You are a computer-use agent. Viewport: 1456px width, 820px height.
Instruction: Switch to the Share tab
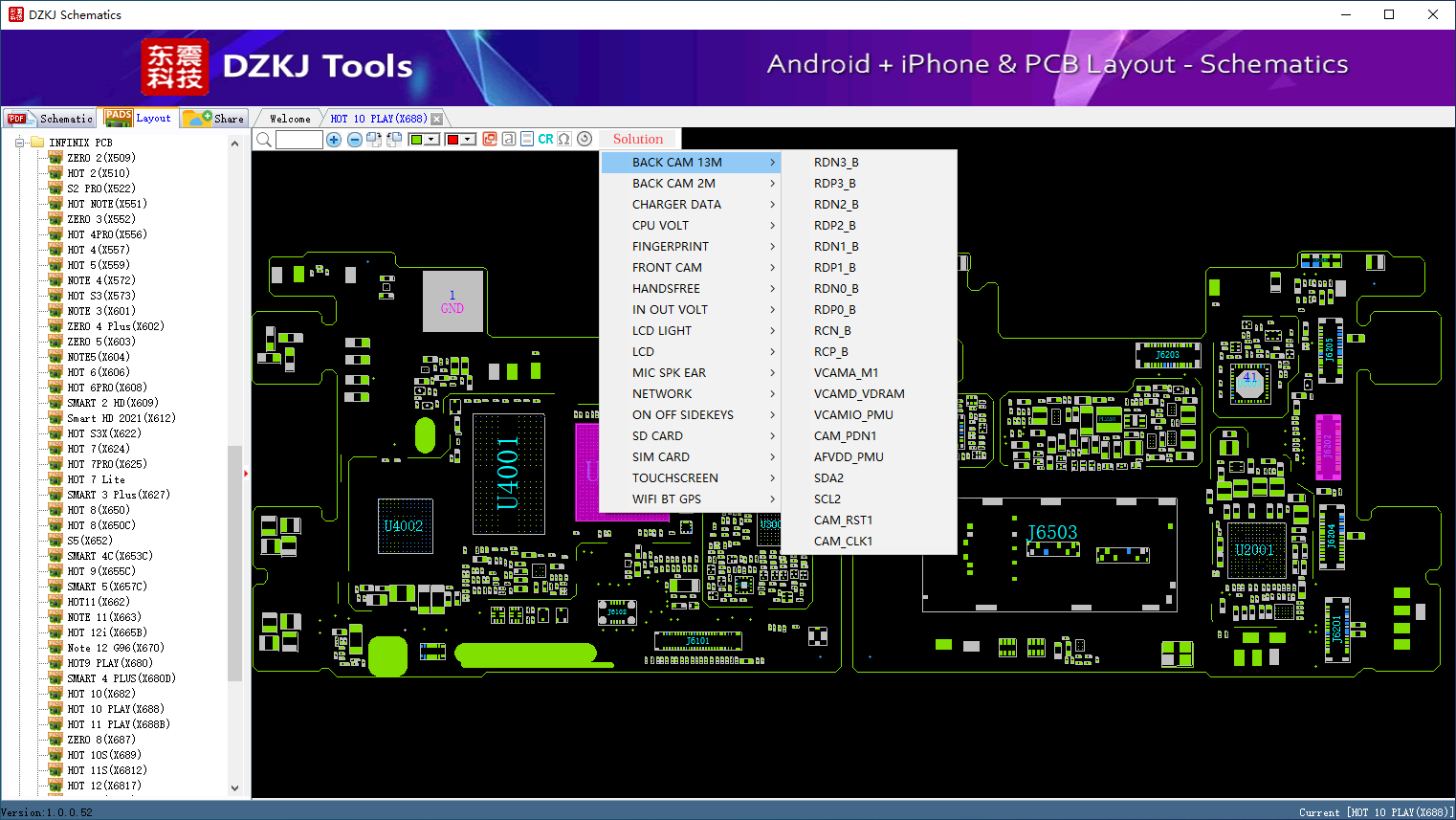pos(215,119)
